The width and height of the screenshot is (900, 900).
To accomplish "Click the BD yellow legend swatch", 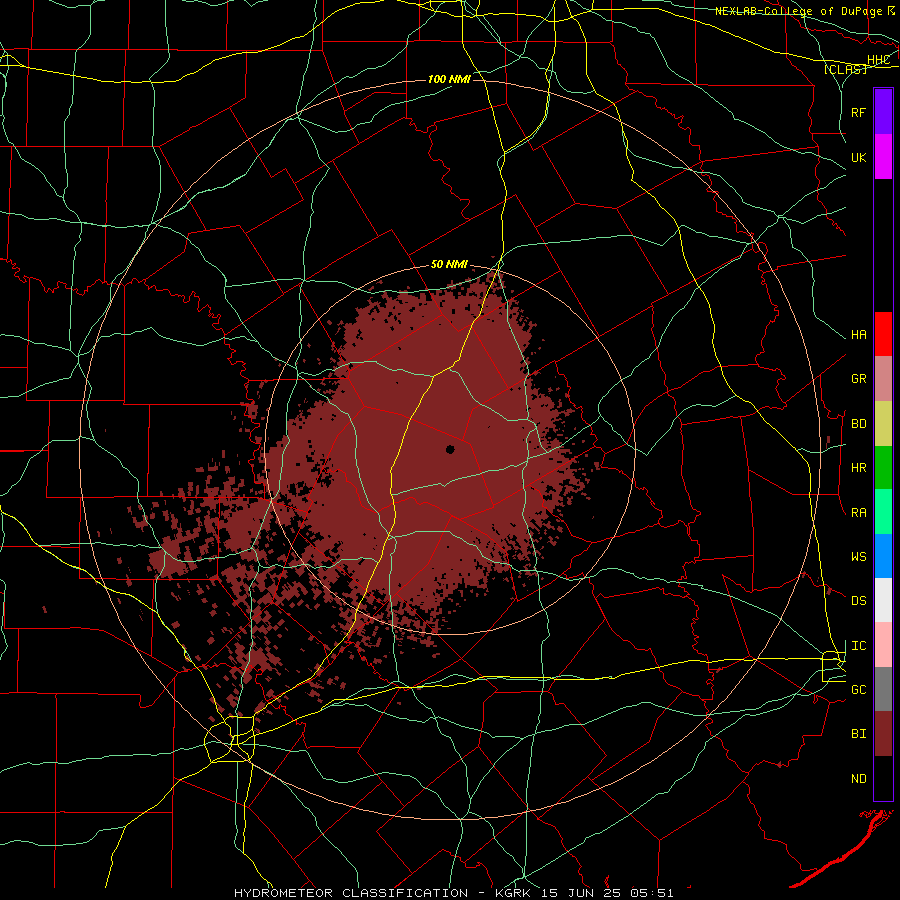I will coord(883,423).
